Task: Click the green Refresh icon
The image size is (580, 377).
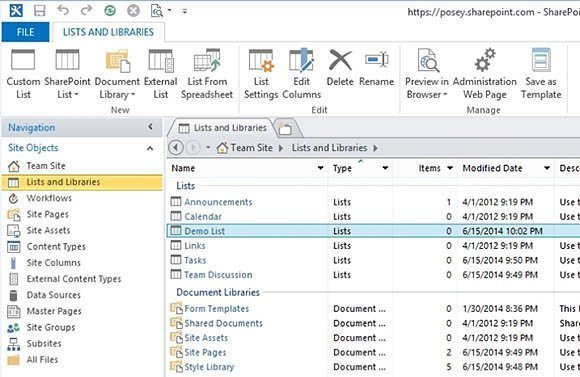Action: [x=110, y=11]
